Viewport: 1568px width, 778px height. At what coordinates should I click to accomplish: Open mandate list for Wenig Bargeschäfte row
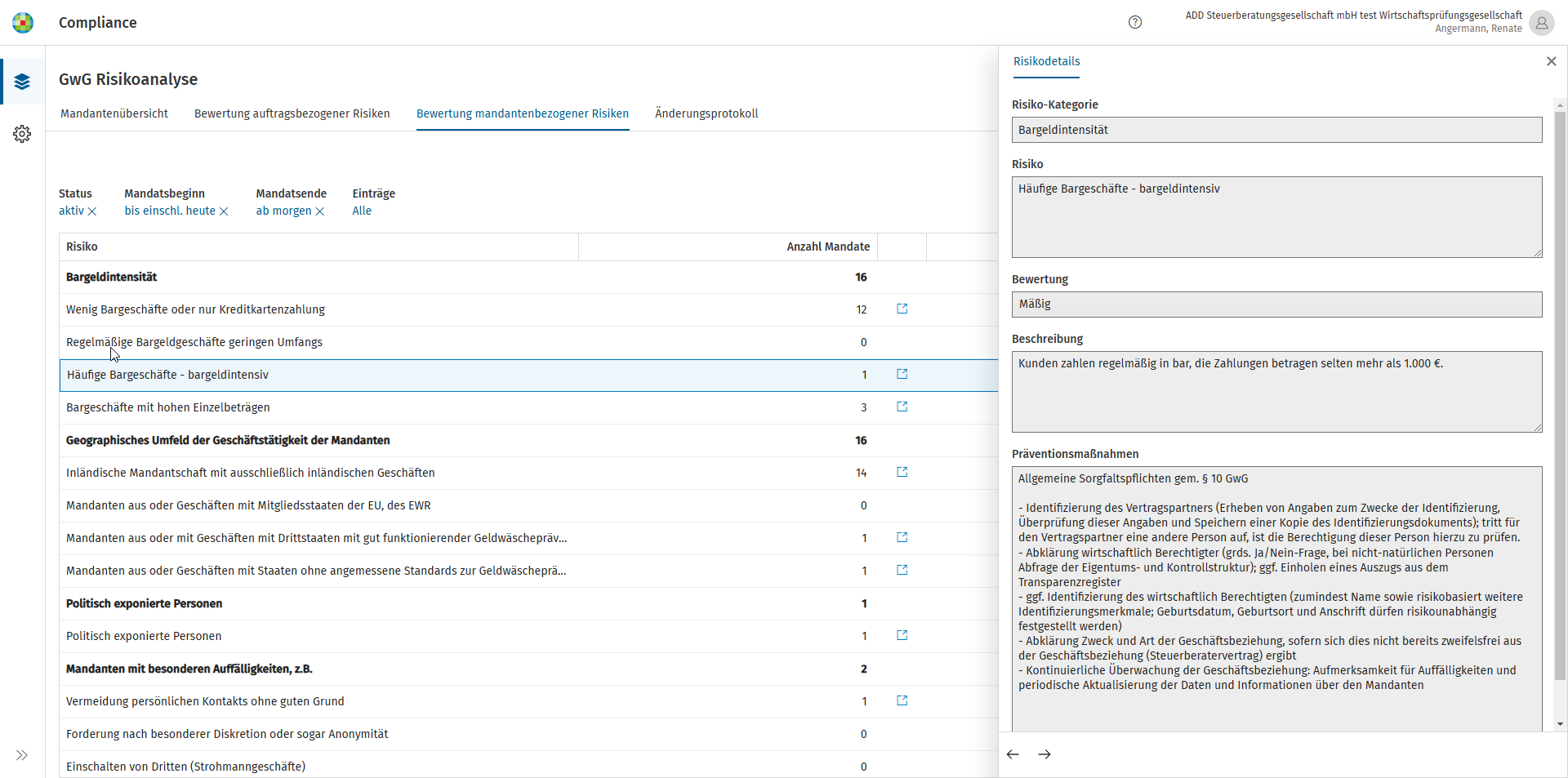tap(902, 309)
